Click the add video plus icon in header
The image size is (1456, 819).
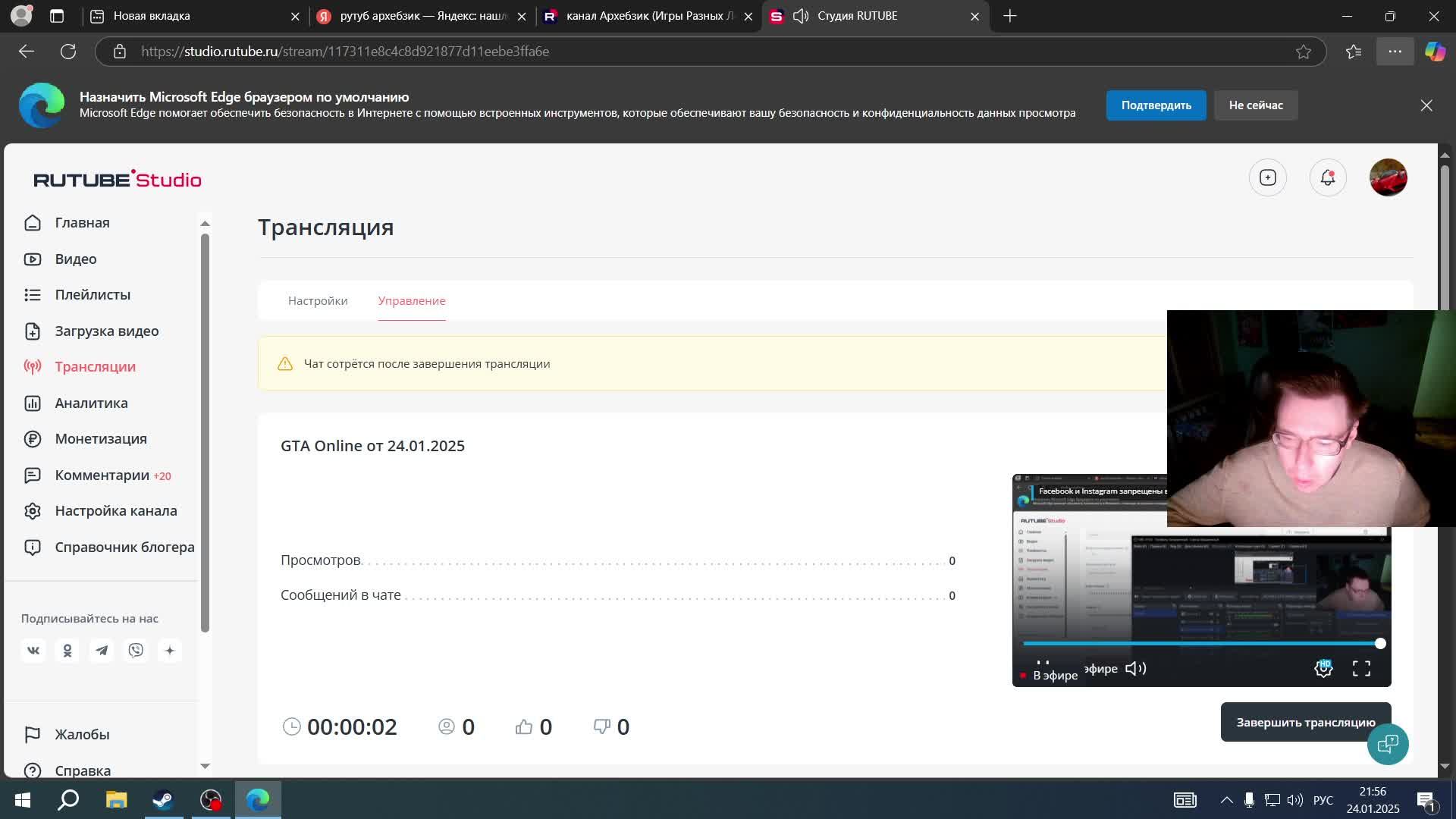tap(1268, 177)
